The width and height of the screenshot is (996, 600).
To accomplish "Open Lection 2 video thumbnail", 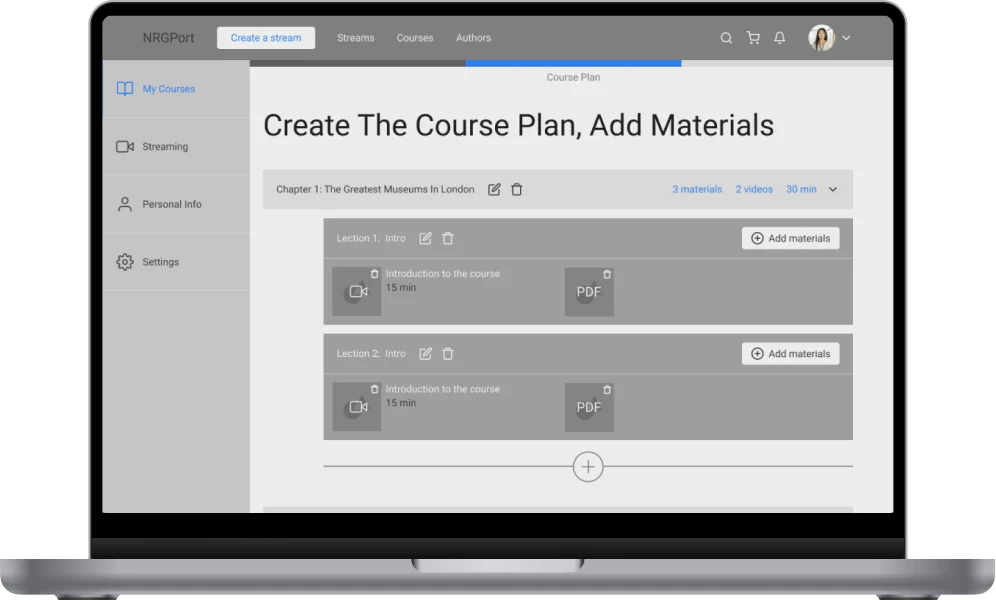I will click(357, 406).
